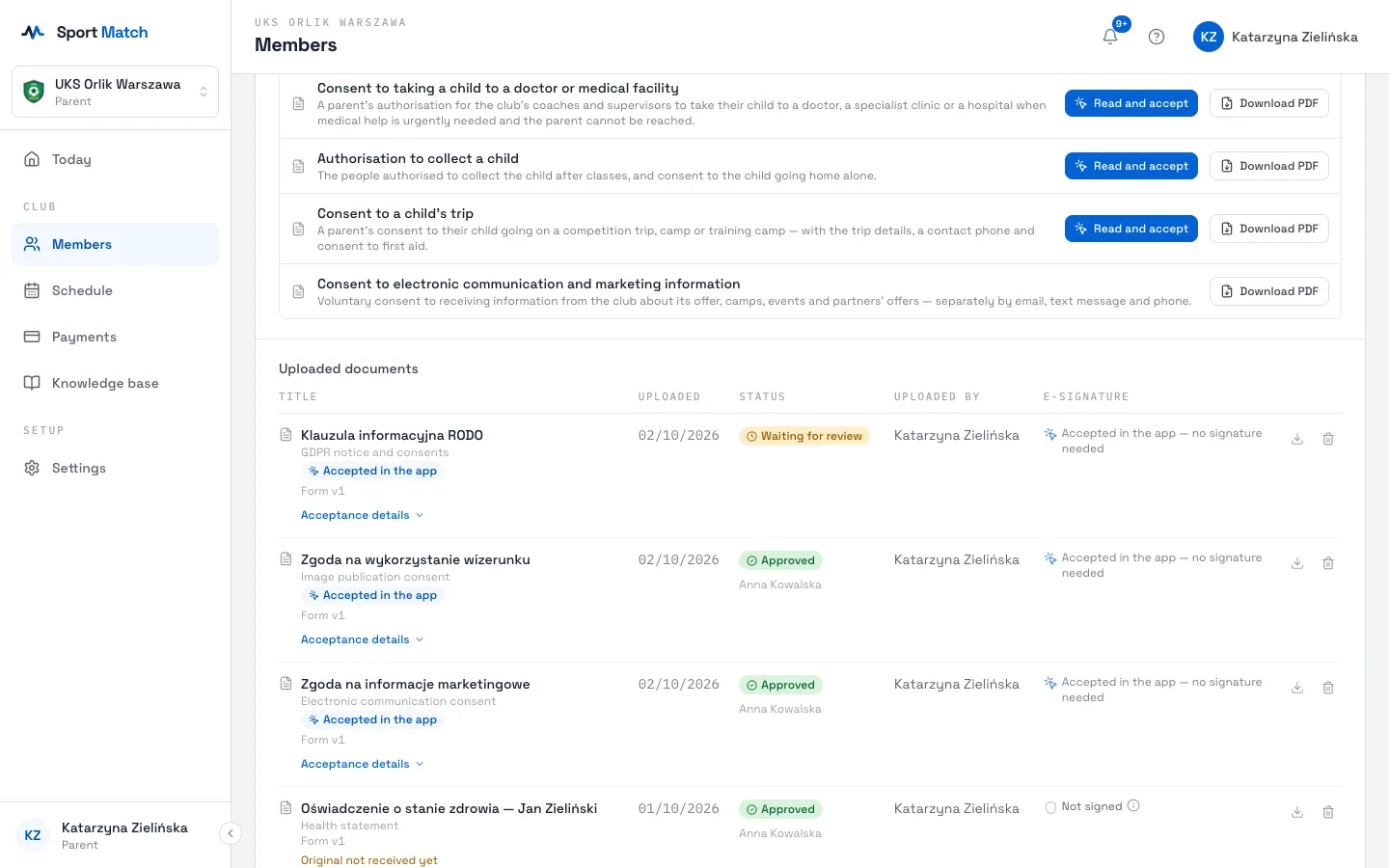Download PDF for the medical facility consent

(x=1269, y=103)
